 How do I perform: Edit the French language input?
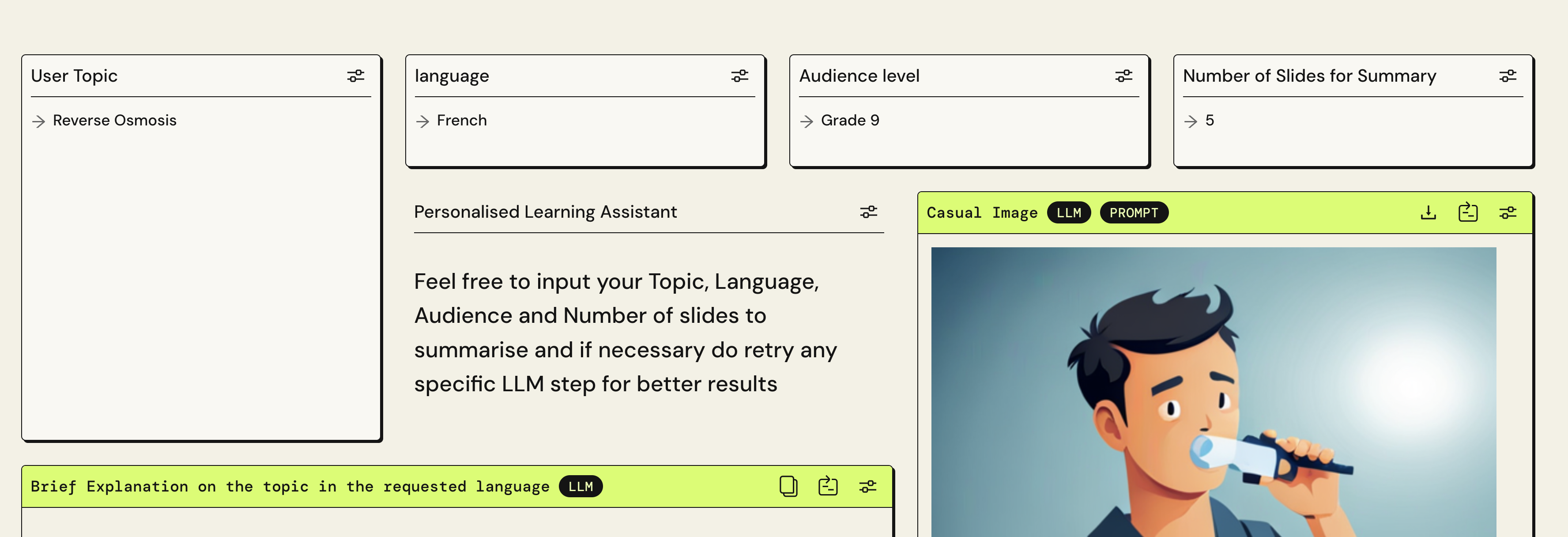click(461, 121)
